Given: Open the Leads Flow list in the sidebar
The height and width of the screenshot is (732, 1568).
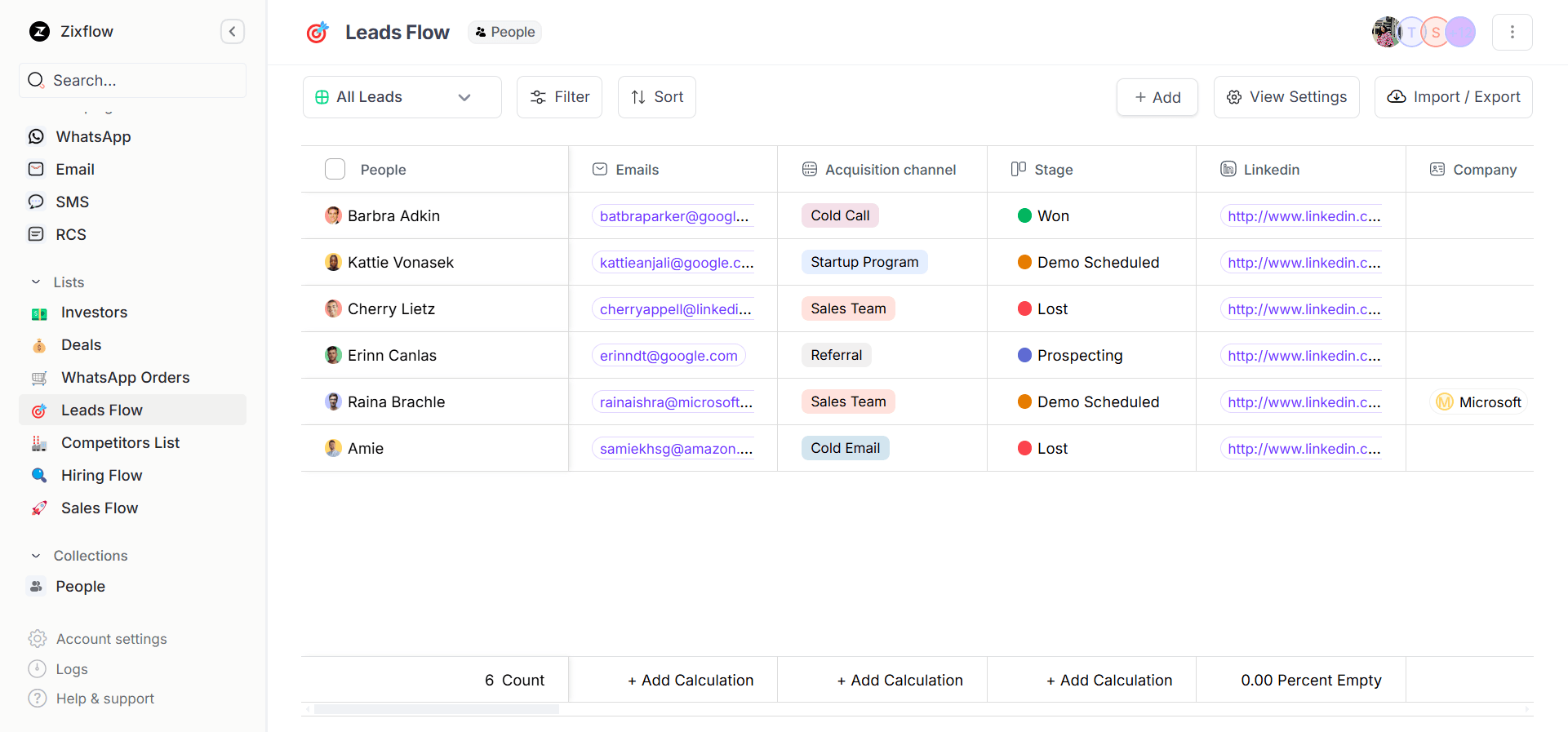Looking at the screenshot, I should pos(132,410).
